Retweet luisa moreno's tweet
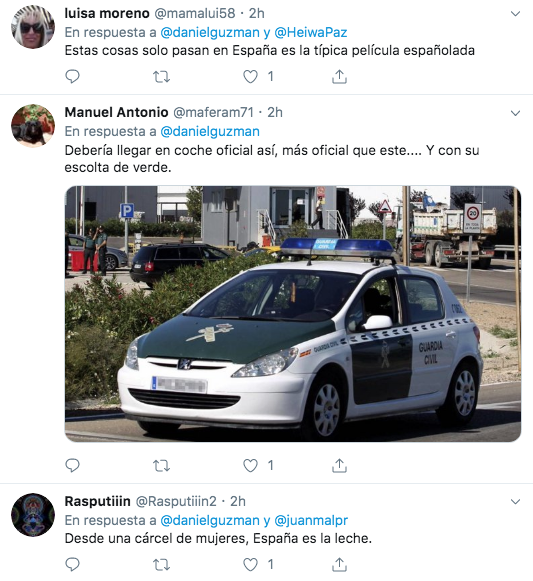Viewport: 533px width, 581px height. pyautogui.click(x=161, y=77)
